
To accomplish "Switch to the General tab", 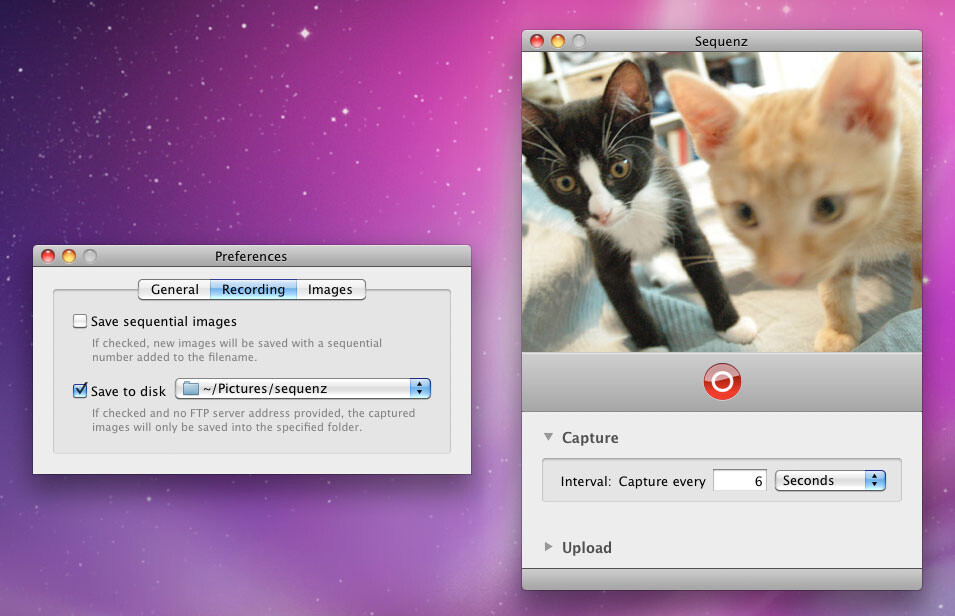I will click(x=175, y=290).
